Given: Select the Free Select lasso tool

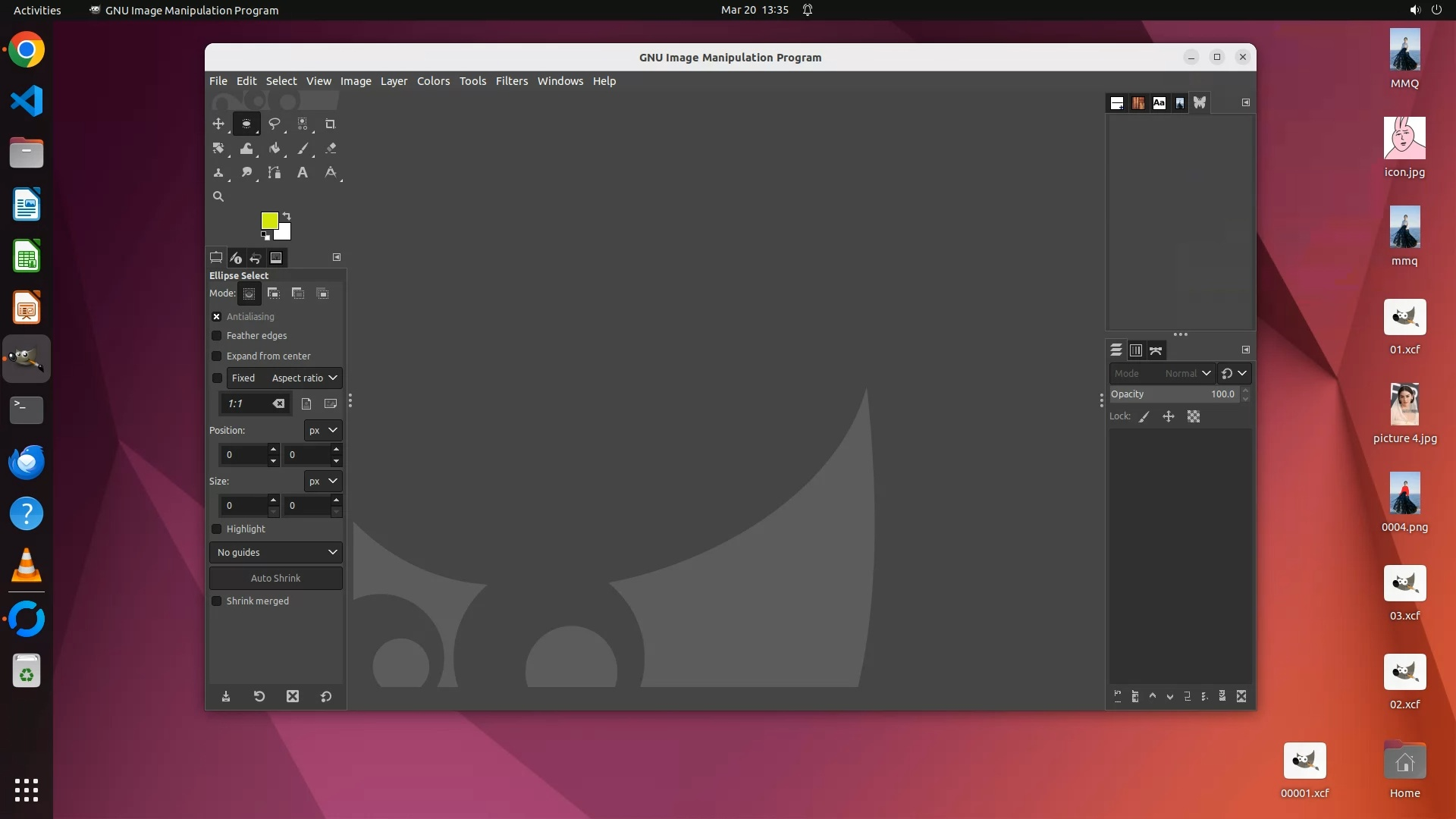Looking at the screenshot, I should tap(275, 124).
